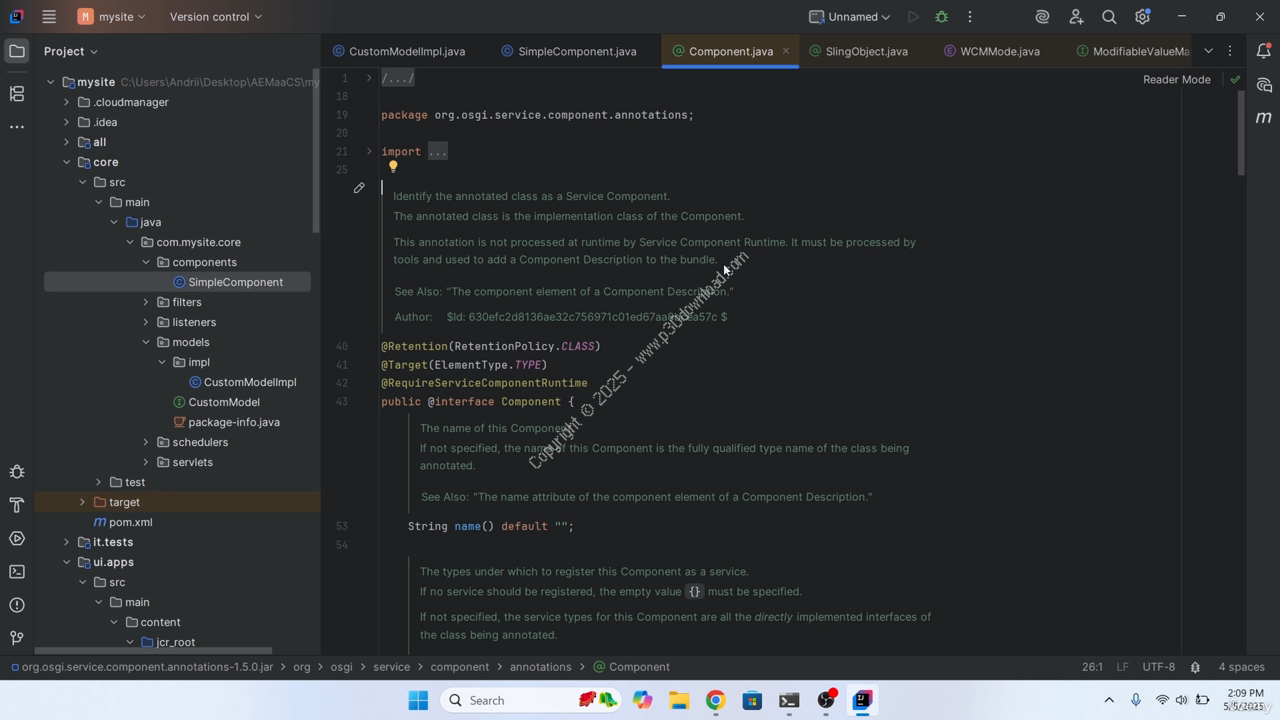Screen dimensions: 1280x720
Task: Run the current configuration
Action: click(912, 17)
